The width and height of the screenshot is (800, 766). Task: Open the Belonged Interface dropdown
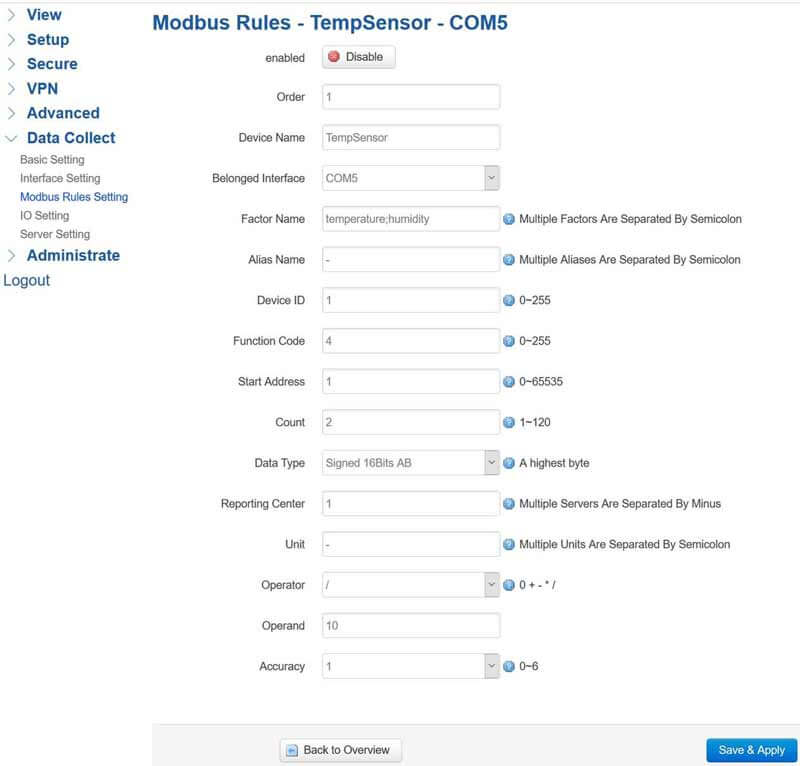[x=489, y=177]
